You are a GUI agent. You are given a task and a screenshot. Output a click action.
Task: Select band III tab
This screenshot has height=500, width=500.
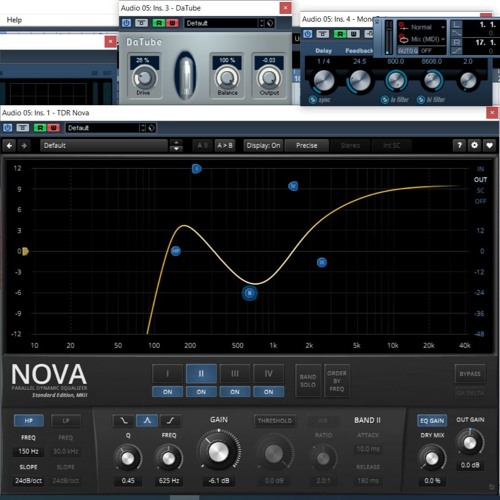click(235, 374)
